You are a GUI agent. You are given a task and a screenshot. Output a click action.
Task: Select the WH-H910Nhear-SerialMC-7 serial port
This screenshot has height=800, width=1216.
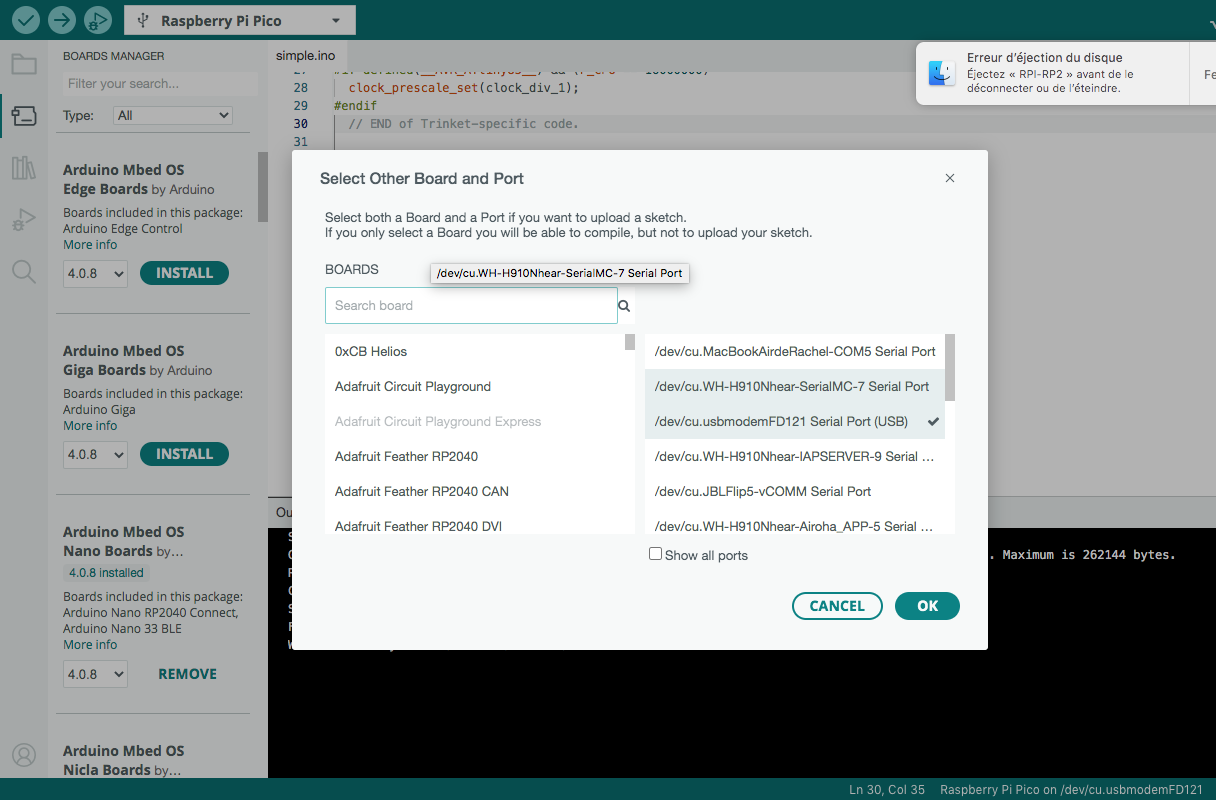795,387
